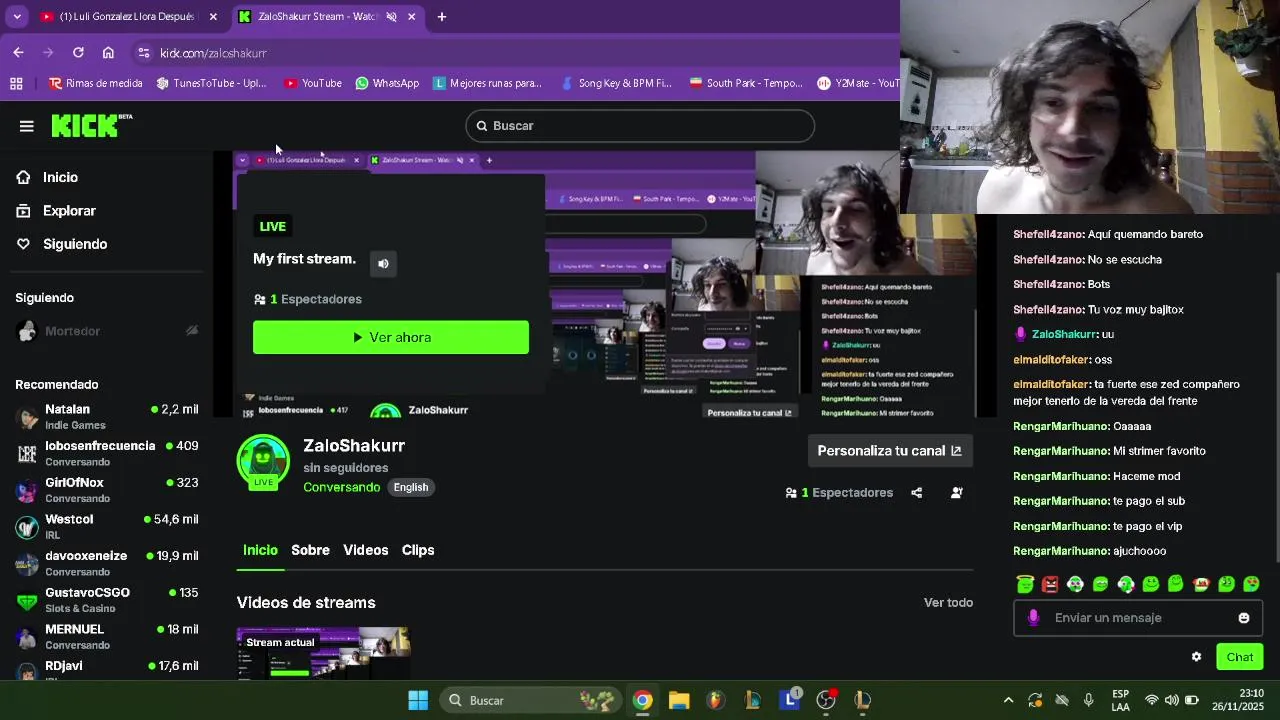Insert the angel halo emote
The width and height of the screenshot is (1280, 720).
(1025, 584)
